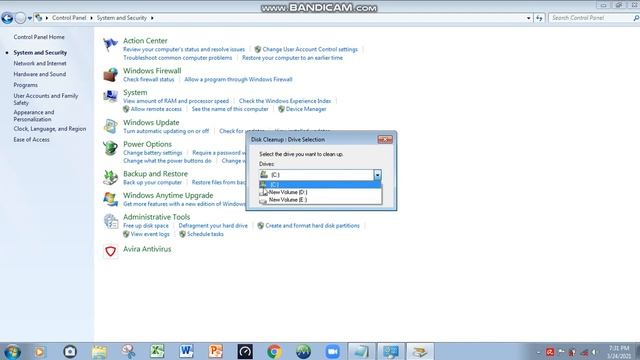Screen dimensions: 640x360
Task: Launch Excel from the taskbar
Action: 157,352
